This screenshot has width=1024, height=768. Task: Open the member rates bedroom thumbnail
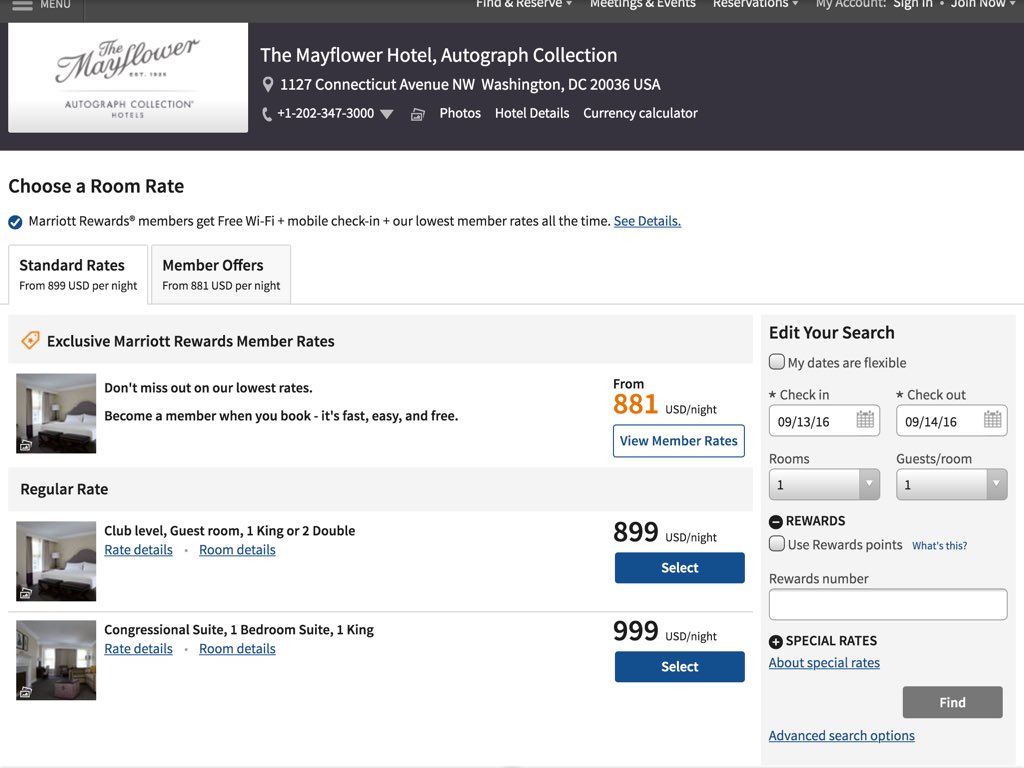56,413
